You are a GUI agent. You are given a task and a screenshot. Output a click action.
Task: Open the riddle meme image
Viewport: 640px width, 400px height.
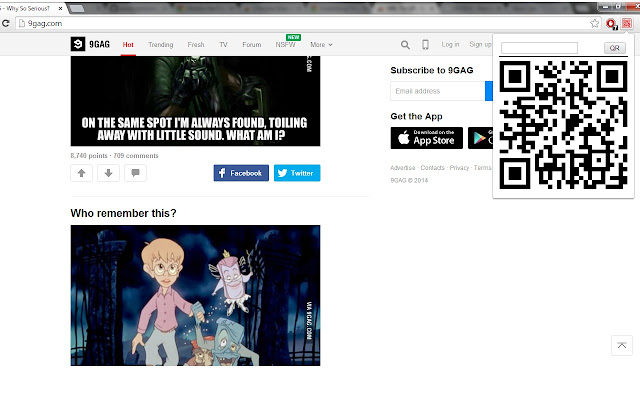(x=196, y=101)
